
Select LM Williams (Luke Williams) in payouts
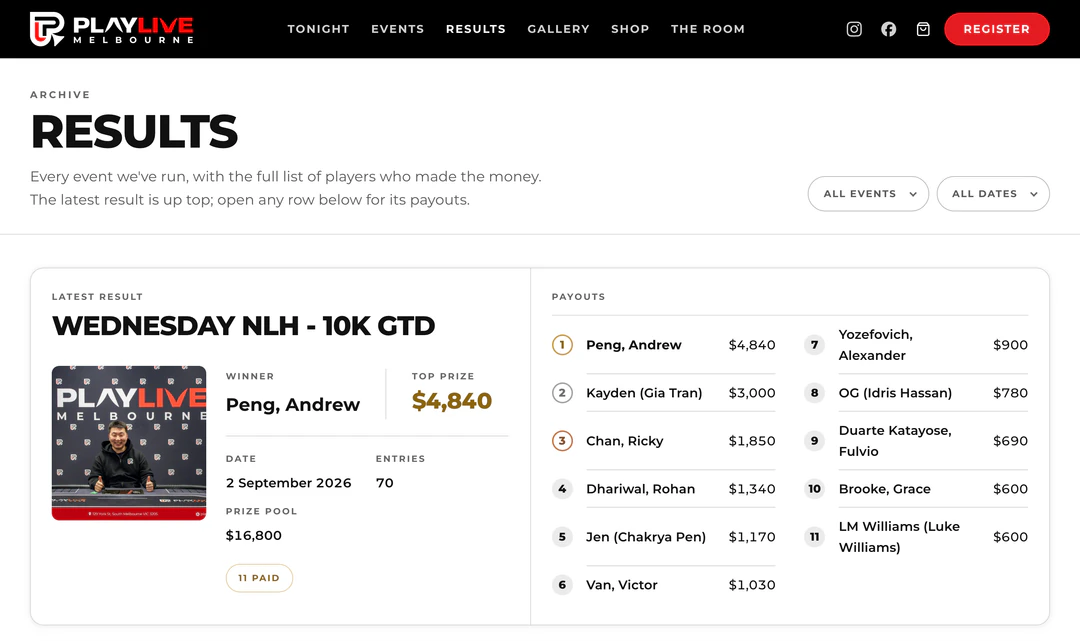pos(900,537)
